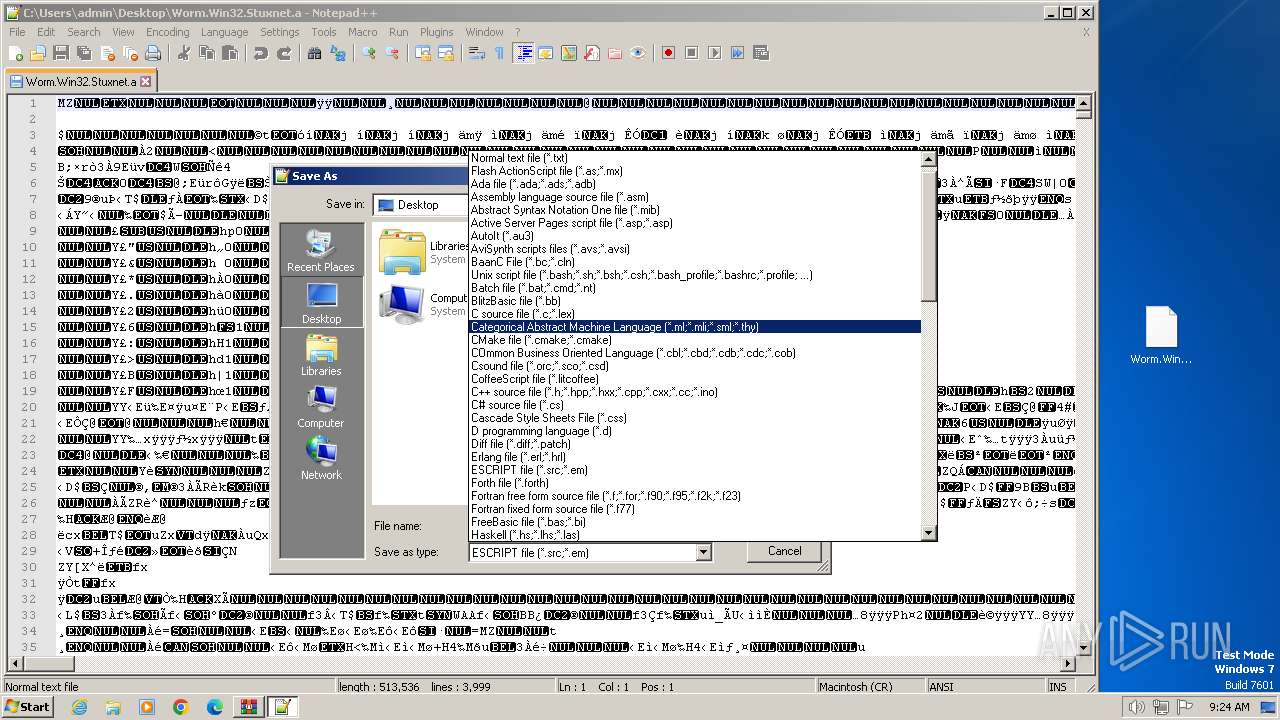
Task: Start macro recording with red button
Action: pos(668,53)
